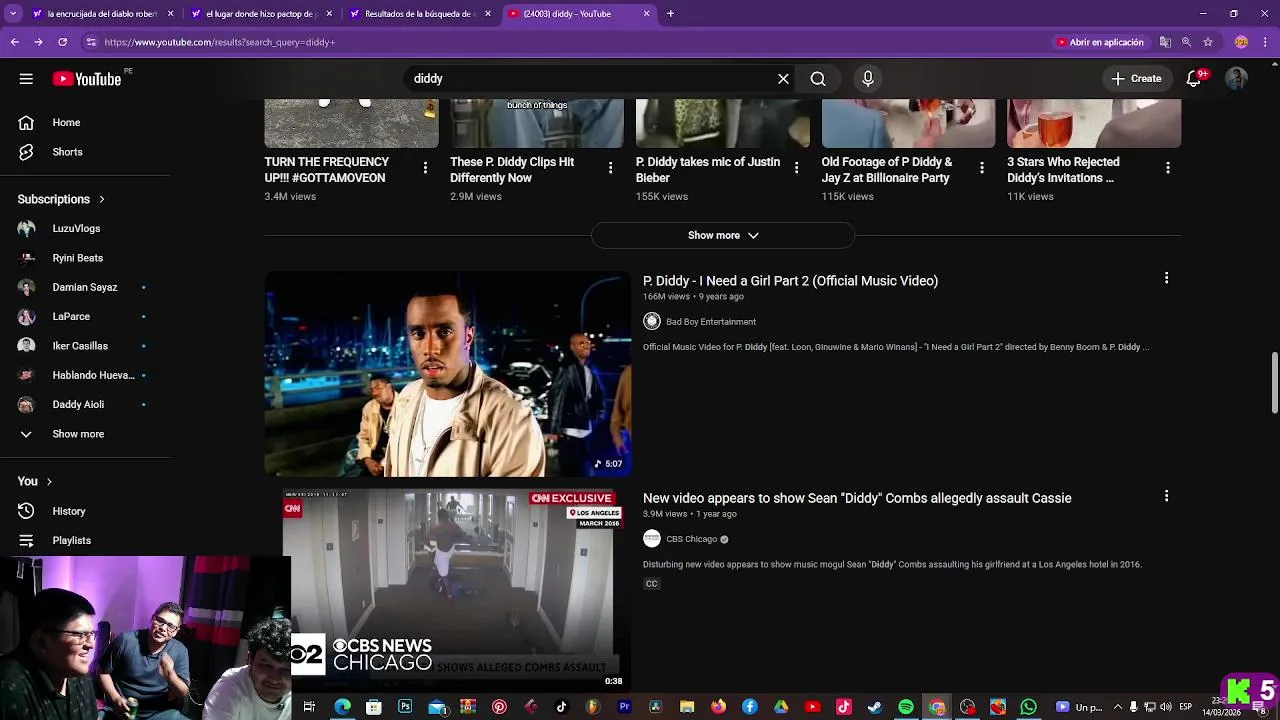Open options for the Cassie assault news video

[x=1166, y=496]
